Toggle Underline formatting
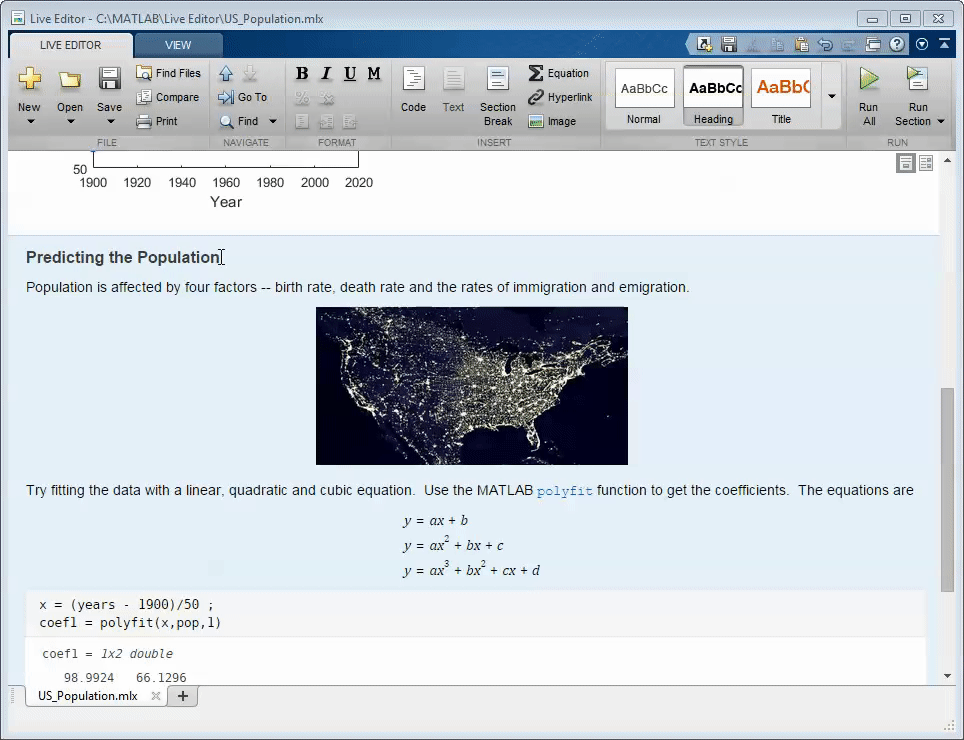The height and width of the screenshot is (740, 964). [350, 74]
